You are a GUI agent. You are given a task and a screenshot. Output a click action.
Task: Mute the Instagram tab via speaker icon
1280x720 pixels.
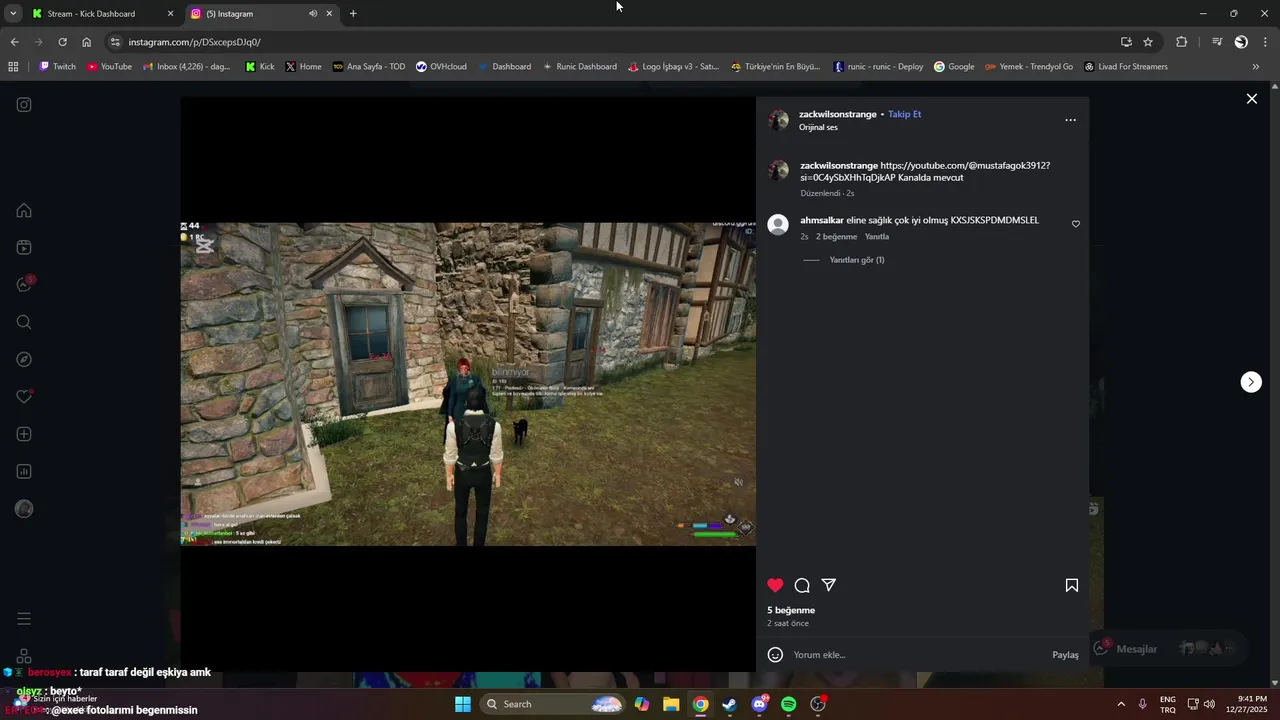[x=313, y=14]
